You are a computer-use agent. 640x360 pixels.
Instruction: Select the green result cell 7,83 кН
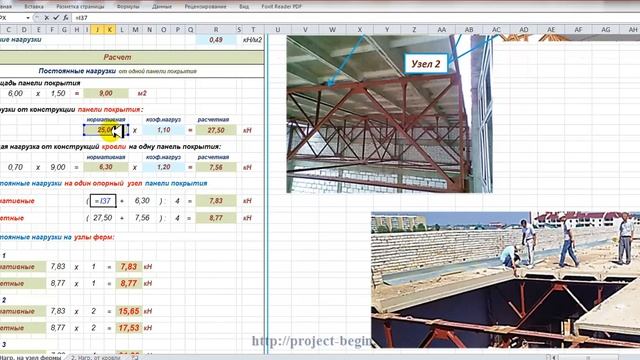coord(216,201)
